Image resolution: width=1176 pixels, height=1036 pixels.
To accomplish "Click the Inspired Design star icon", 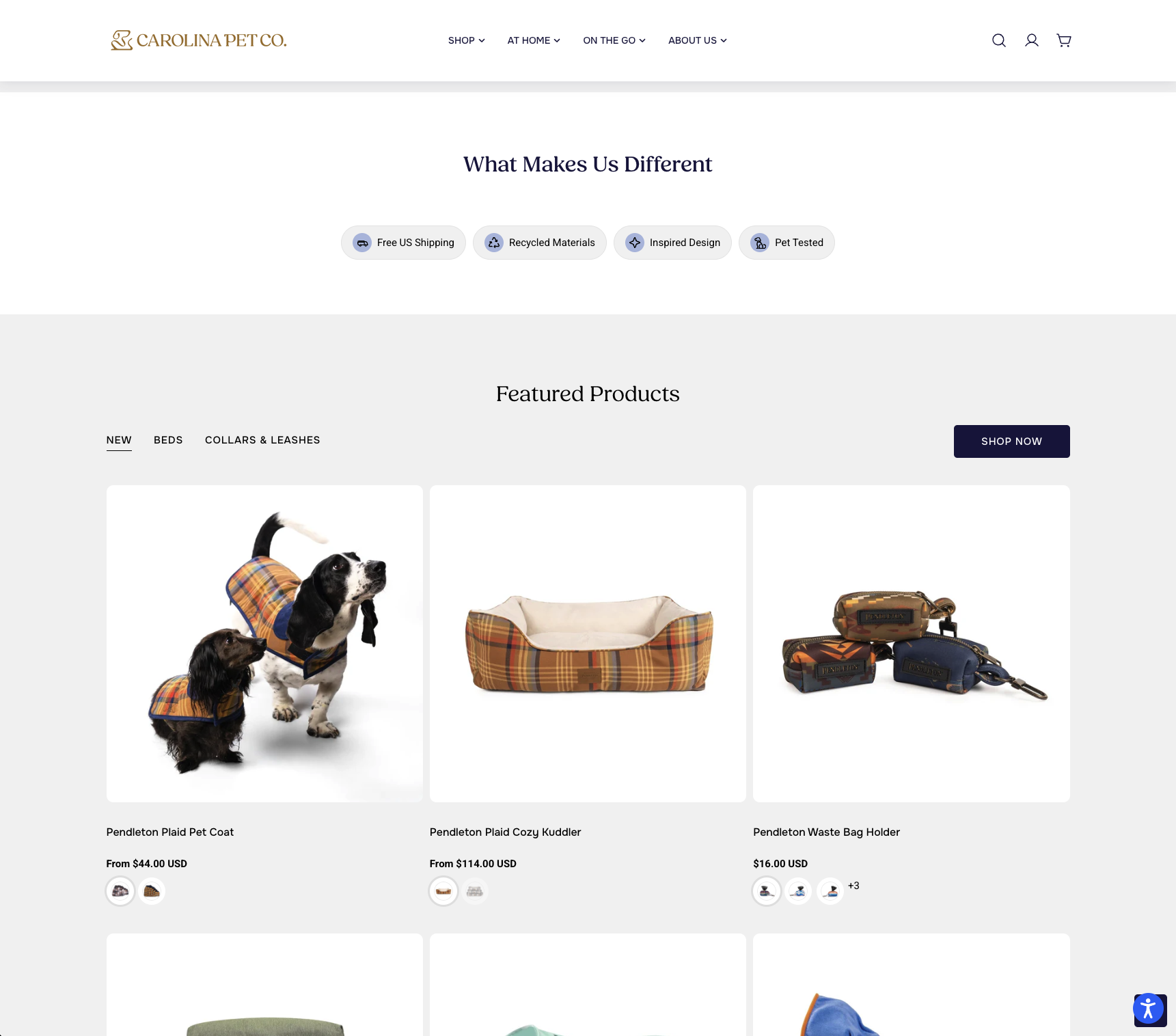I will click(635, 243).
